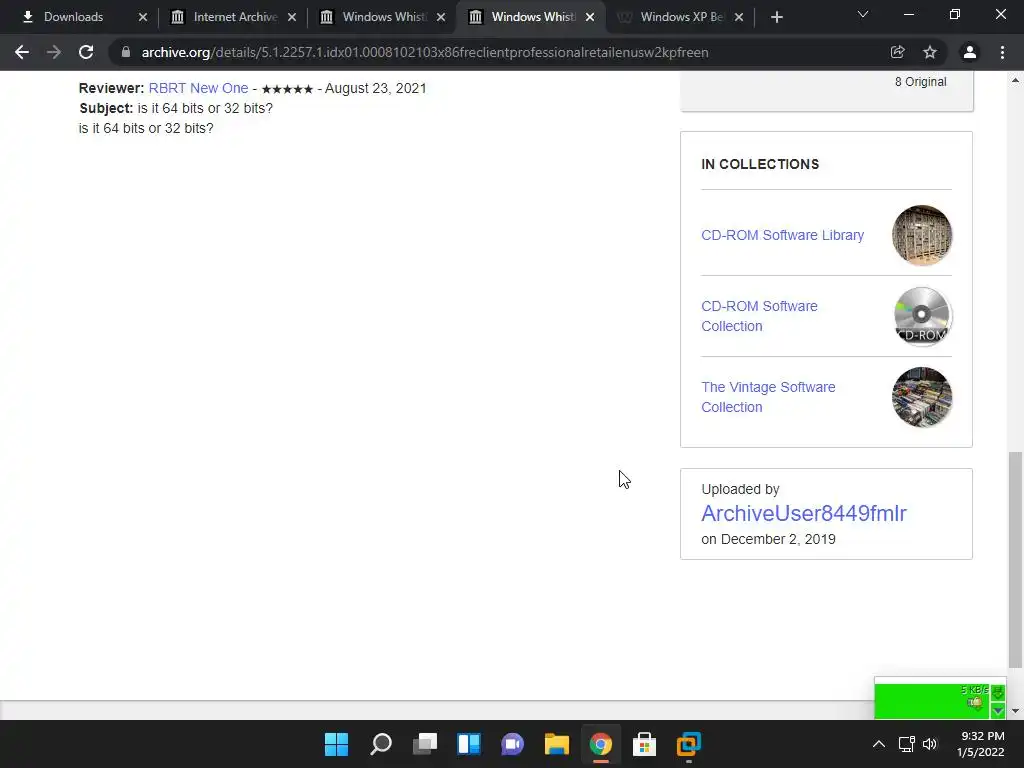Click Vintage Software Collection thumbnail

coord(921,397)
